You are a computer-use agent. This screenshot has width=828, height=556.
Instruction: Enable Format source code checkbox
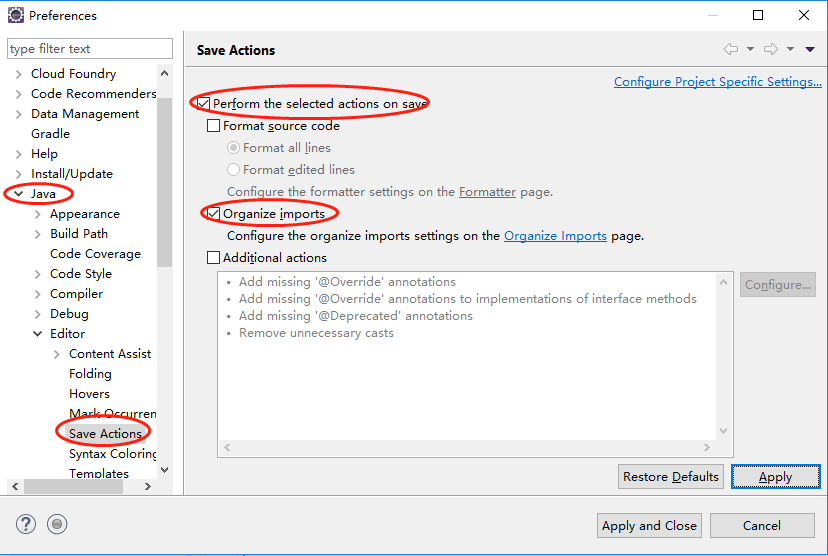point(213,126)
